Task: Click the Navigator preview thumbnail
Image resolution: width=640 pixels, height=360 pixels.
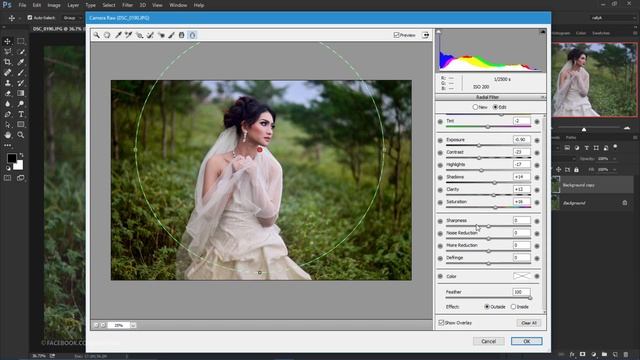Action: tap(594, 80)
